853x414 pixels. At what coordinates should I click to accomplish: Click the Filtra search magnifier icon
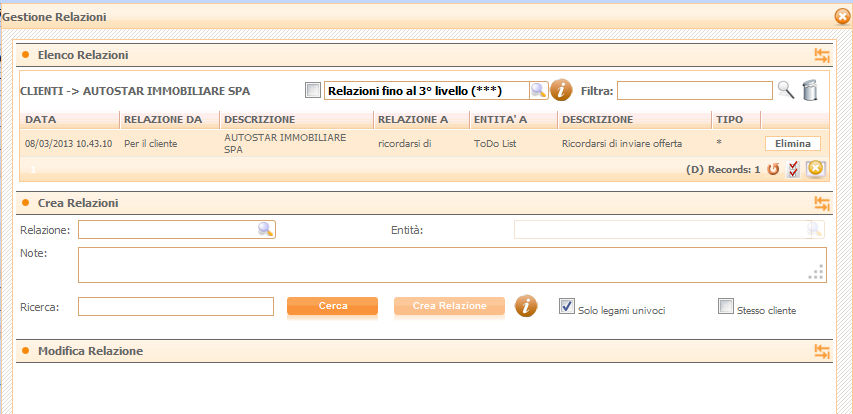point(786,91)
